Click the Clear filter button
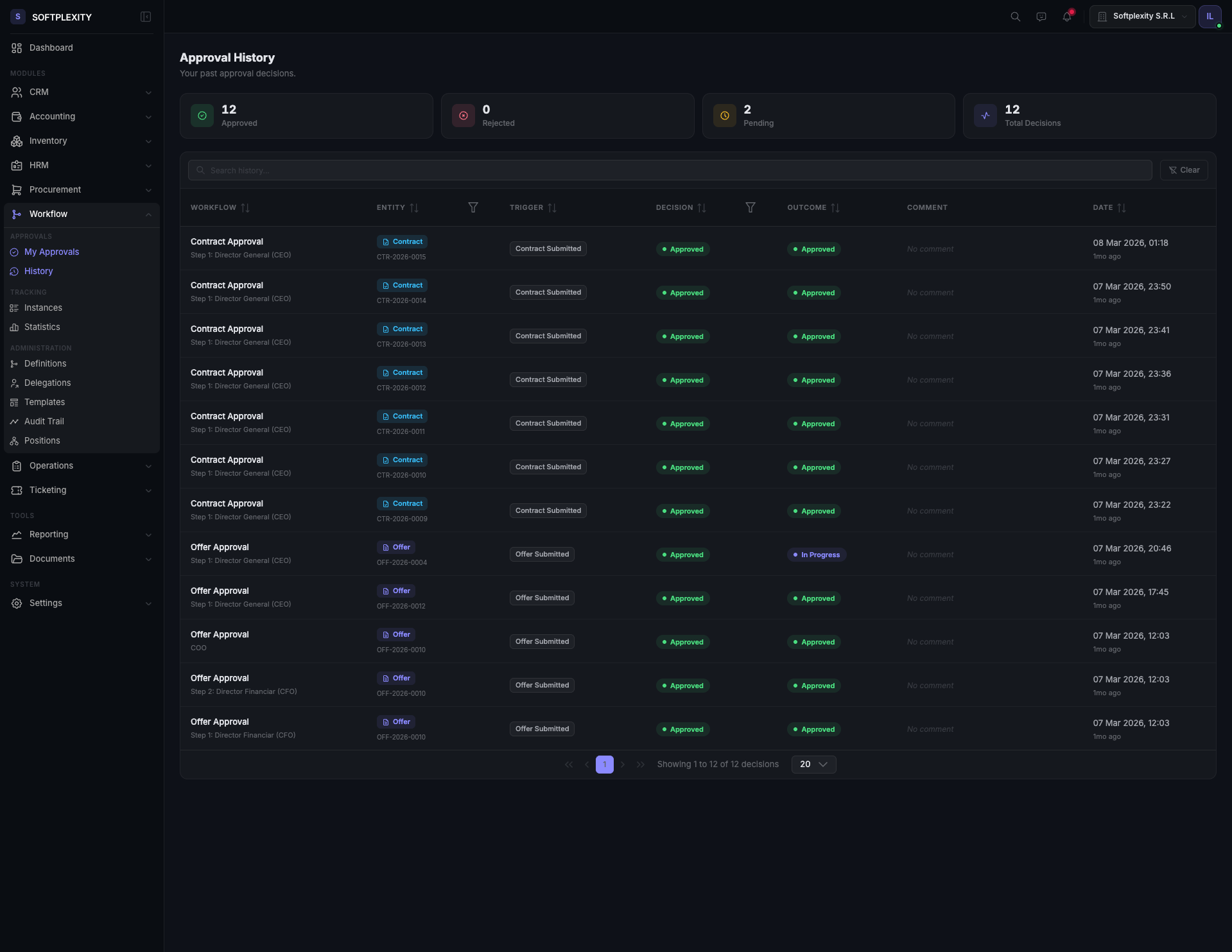 tap(1184, 170)
